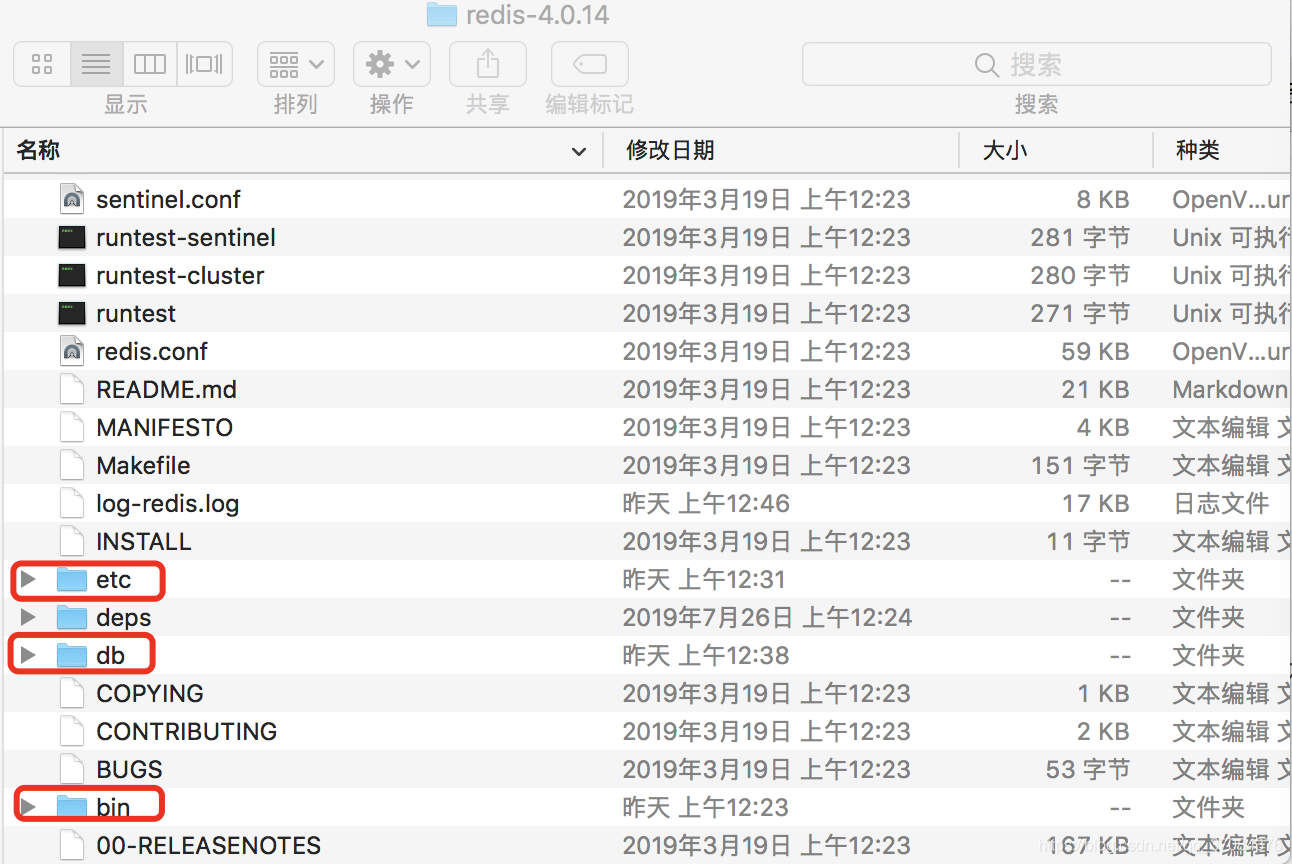Switch to column view mode
Screen dimensions: 1292x864
(150, 65)
